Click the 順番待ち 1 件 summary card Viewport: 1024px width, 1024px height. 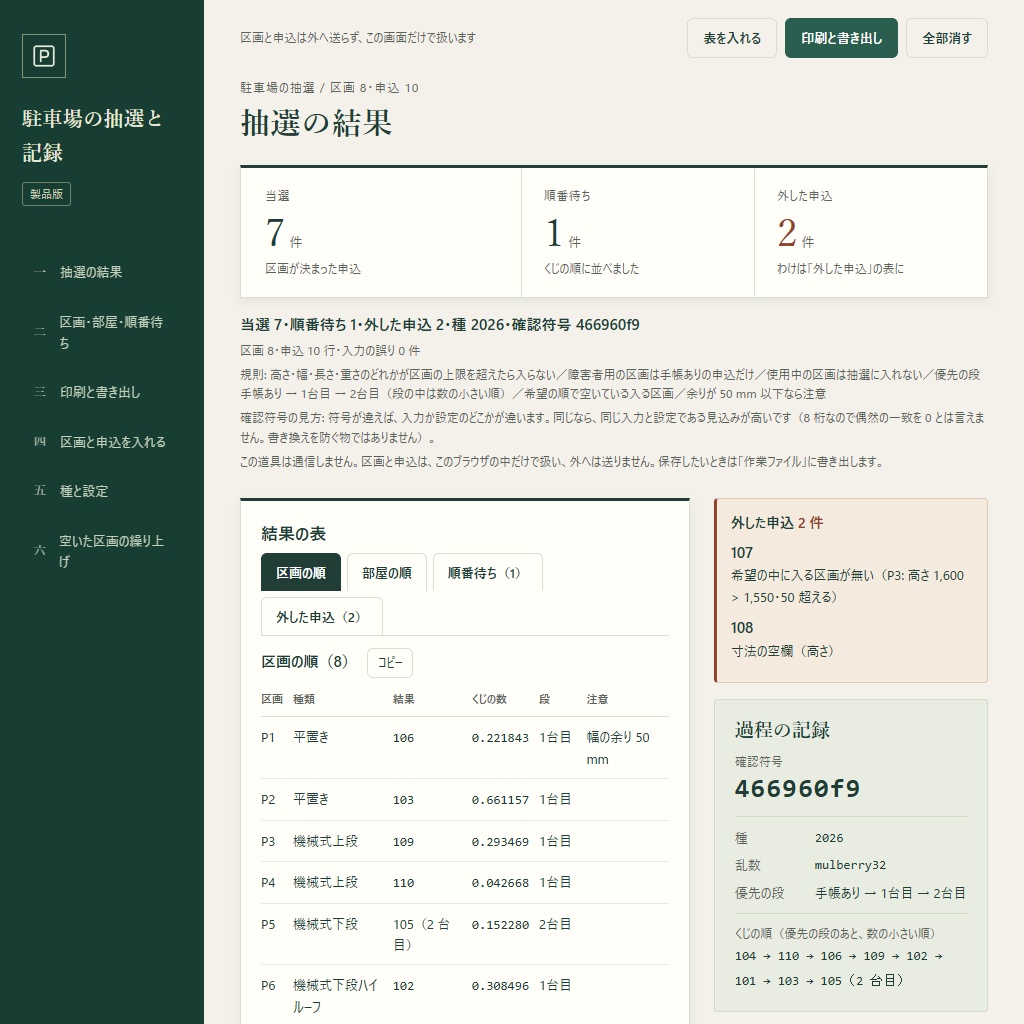[637, 232]
